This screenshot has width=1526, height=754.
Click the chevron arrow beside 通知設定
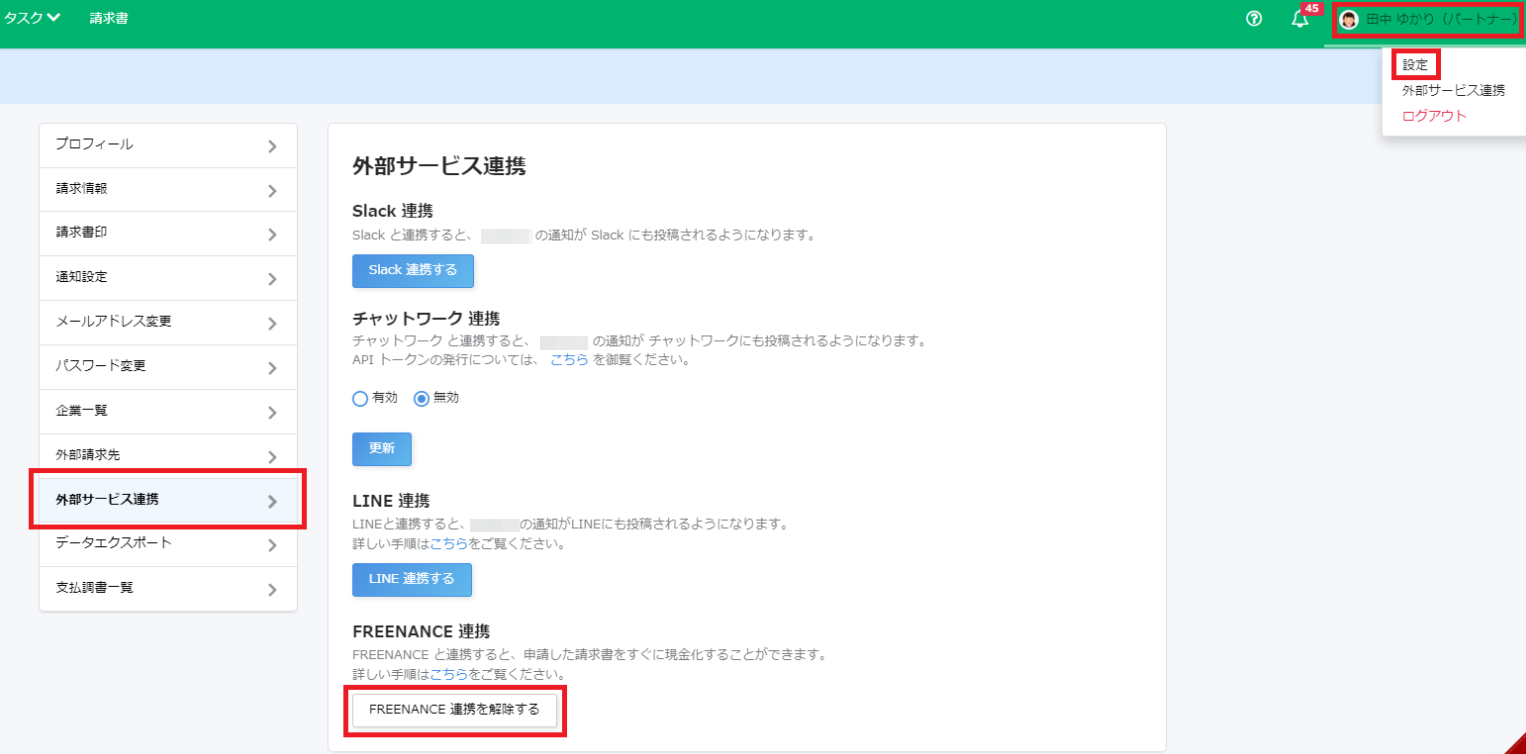[272, 279]
